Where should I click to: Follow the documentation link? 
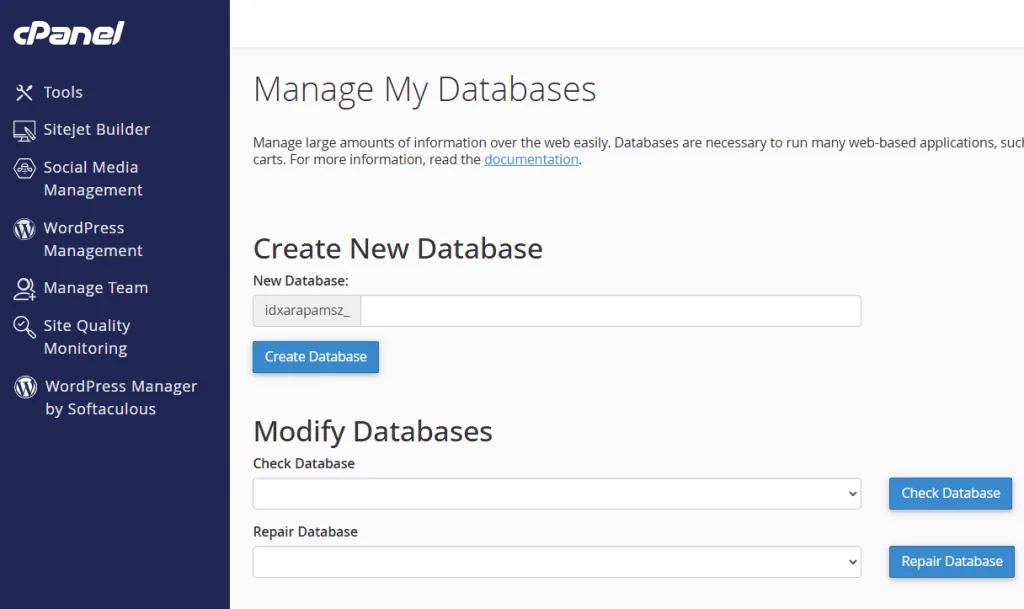pos(531,160)
